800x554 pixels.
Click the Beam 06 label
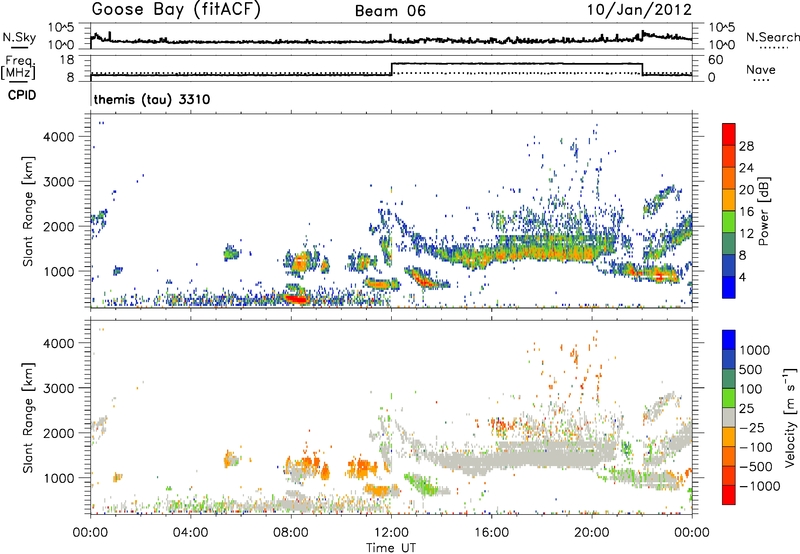(x=390, y=11)
